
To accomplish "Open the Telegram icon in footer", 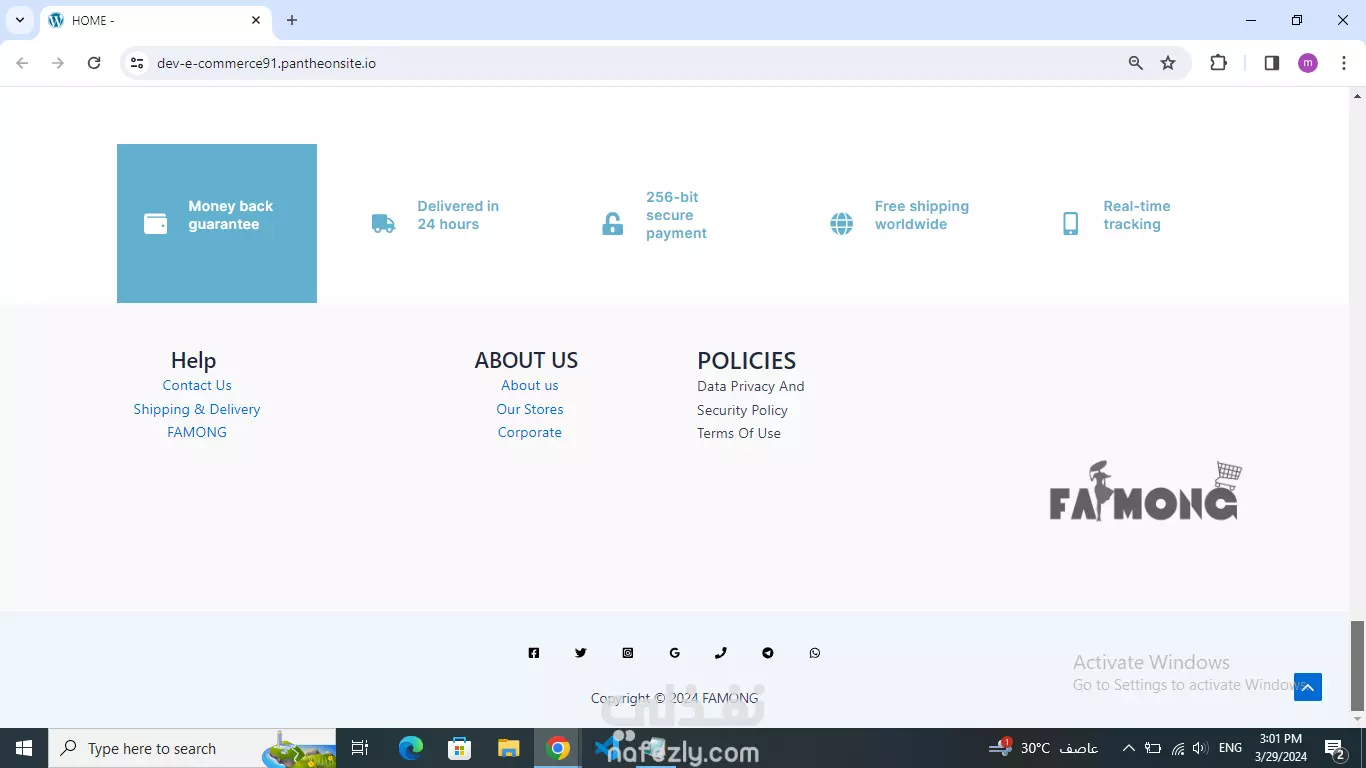I will (768, 653).
